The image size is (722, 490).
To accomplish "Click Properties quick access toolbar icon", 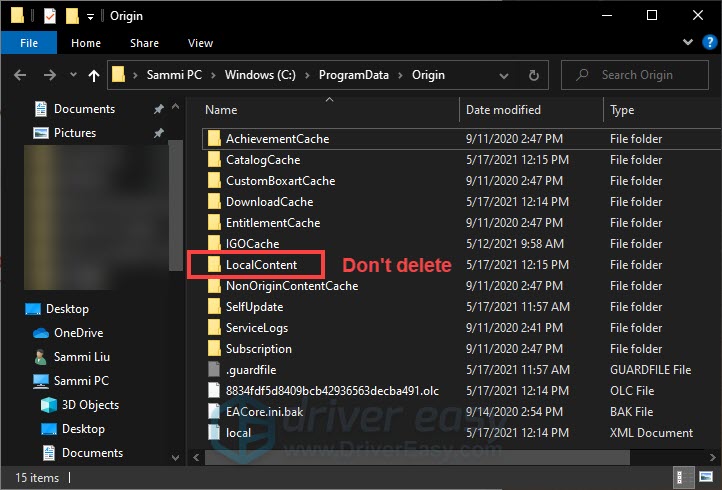I will tap(50, 16).
